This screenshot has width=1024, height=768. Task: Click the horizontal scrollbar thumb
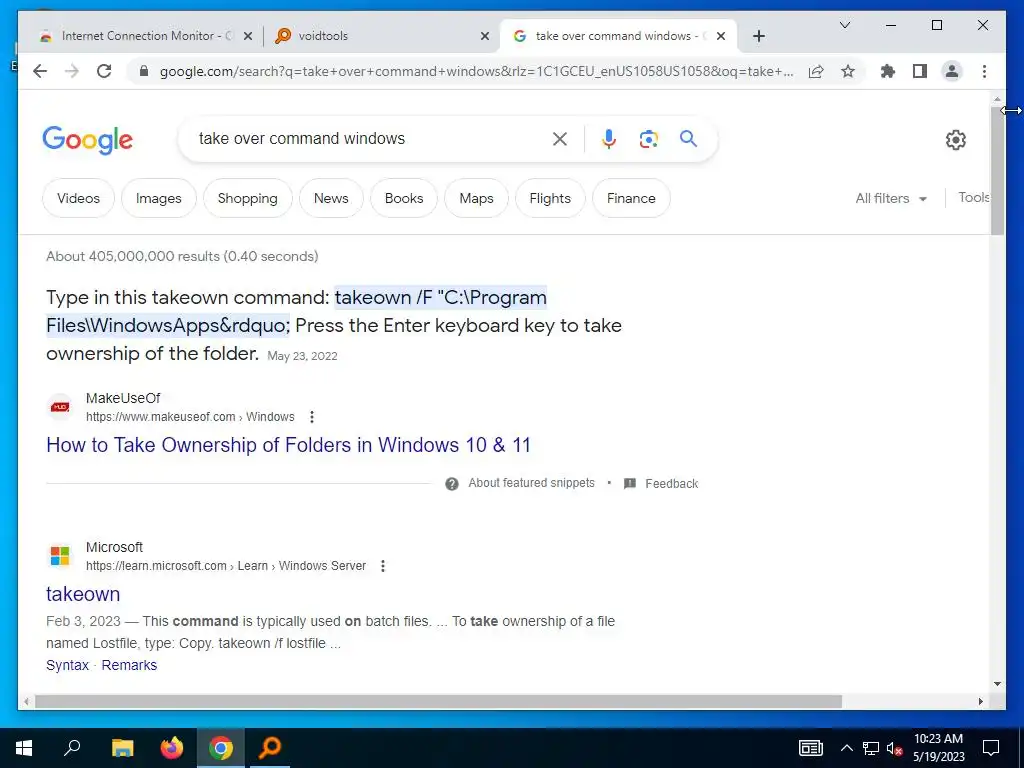(x=438, y=701)
